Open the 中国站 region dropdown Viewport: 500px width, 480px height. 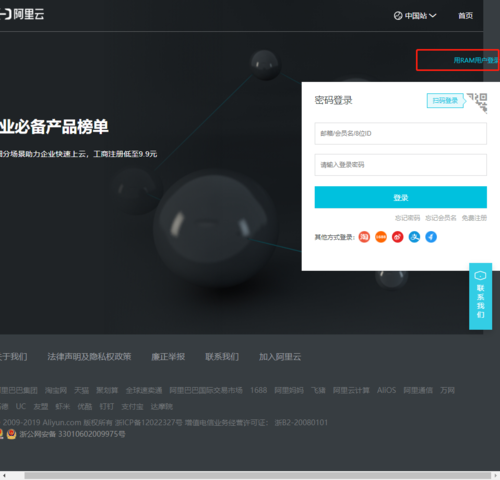point(415,16)
